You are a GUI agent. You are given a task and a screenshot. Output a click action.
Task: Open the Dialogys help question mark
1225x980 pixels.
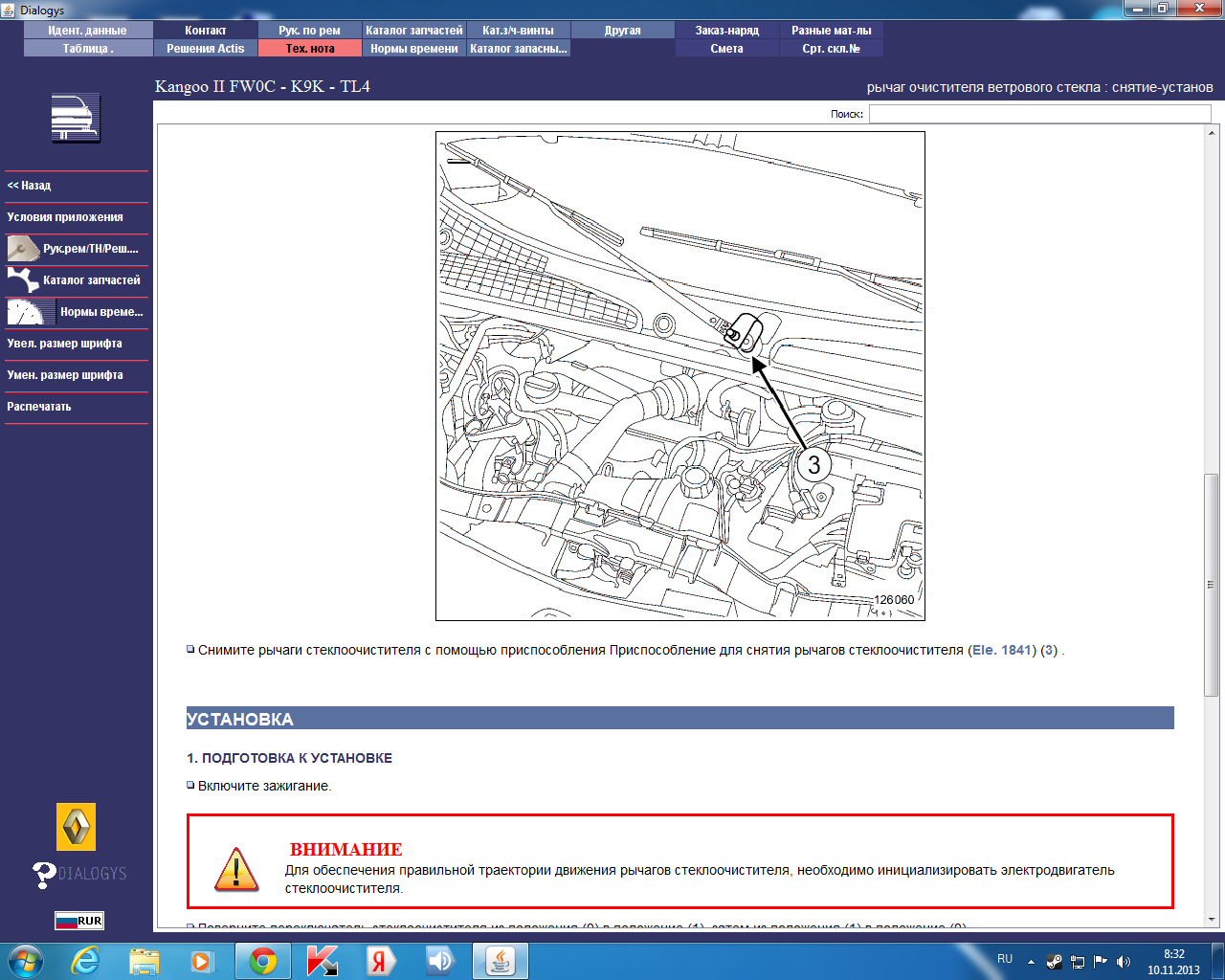click(44, 875)
